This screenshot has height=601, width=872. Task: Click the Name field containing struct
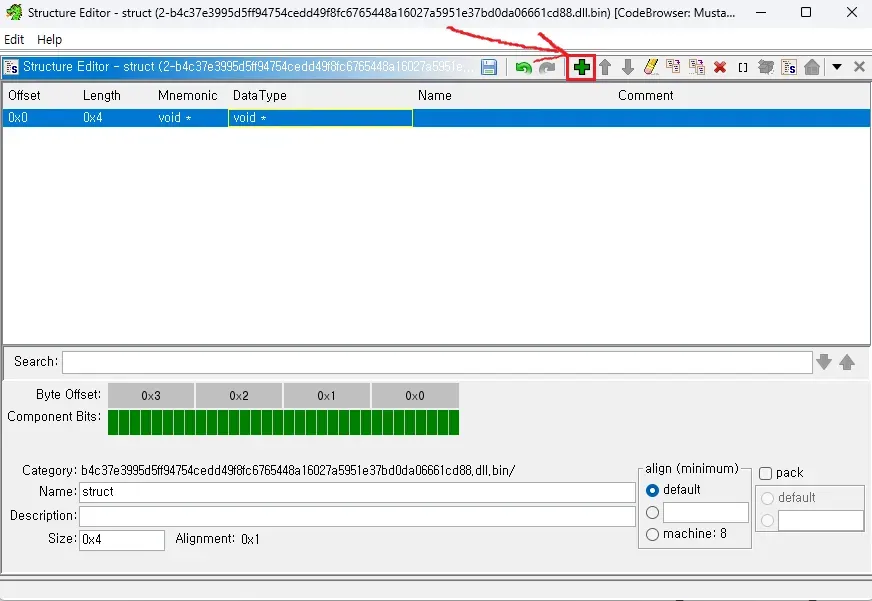pos(357,492)
